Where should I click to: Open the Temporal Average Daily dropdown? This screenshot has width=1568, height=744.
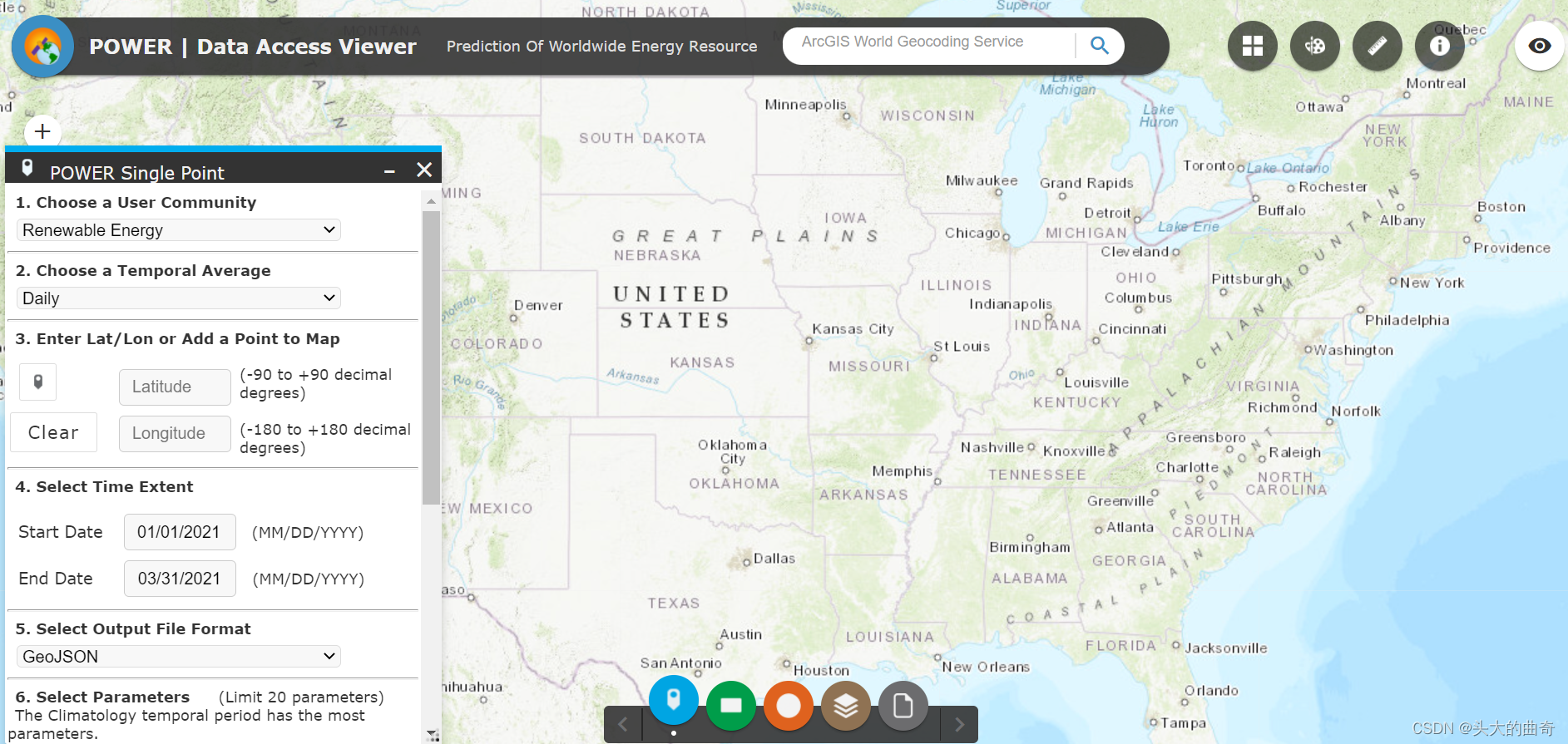coord(179,298)
